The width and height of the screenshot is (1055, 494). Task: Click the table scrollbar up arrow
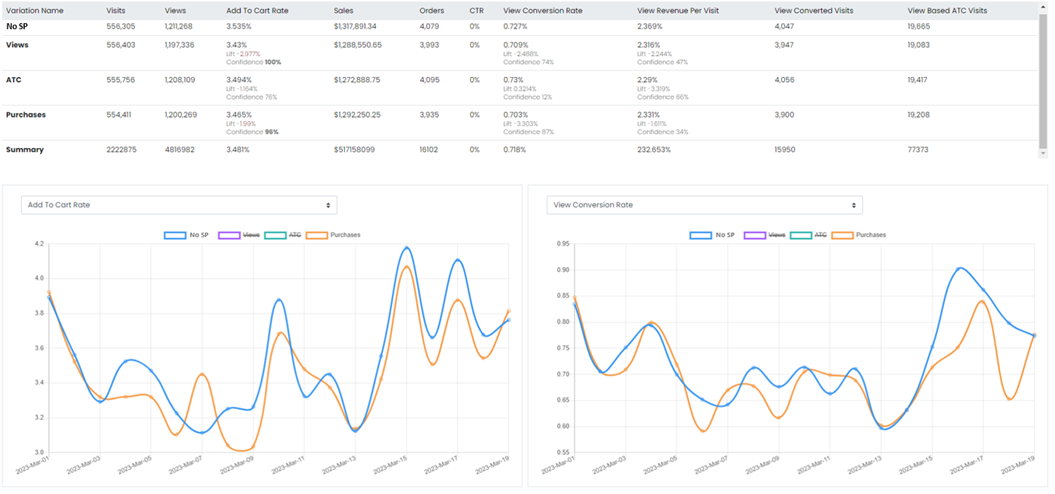coord(1044,7)
